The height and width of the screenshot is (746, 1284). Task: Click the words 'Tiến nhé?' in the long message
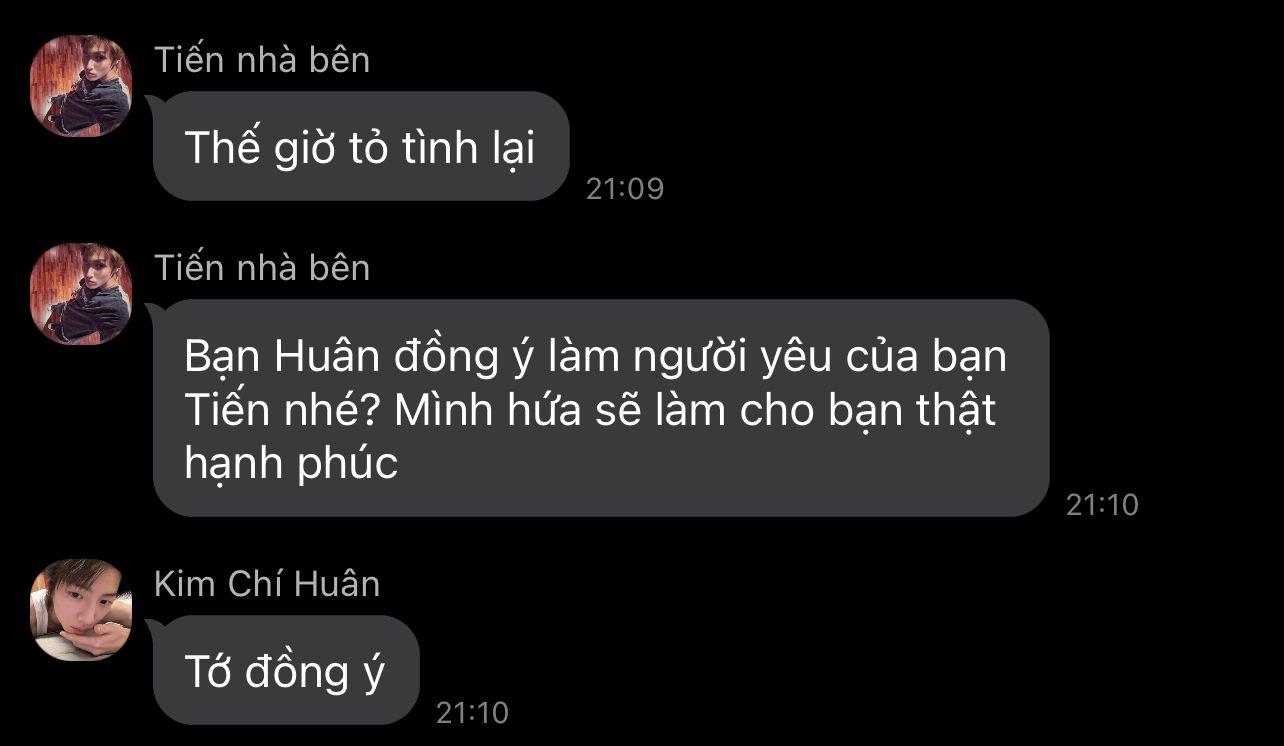279,411
